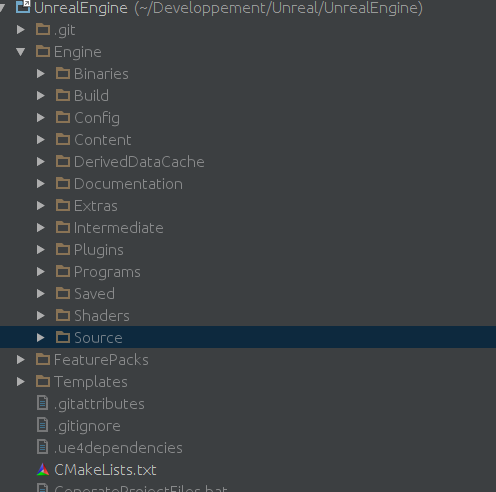The height and width of the screenshot is (492, 496).
Task: Click the Programs folder icon
Action: point(63,271)
